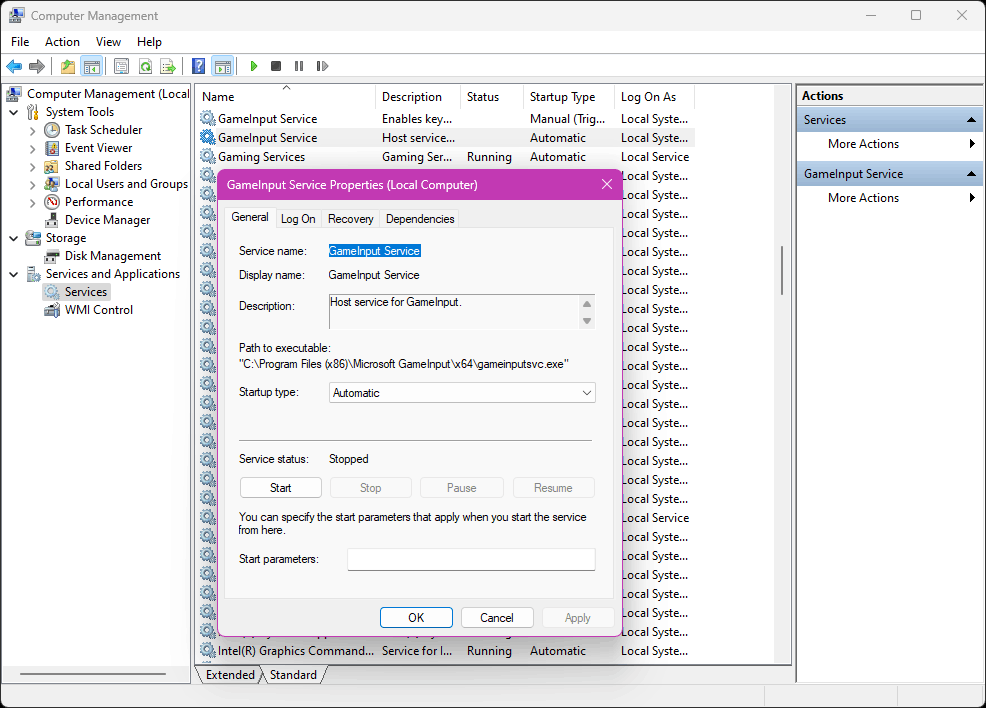The image size is (986, 708).
Task: Click the Up One Level folder icon
Action: (68, 66)
